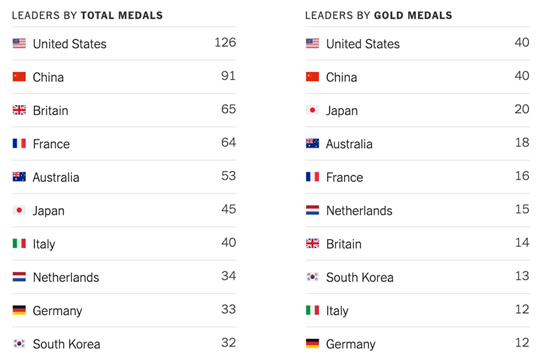Click South Korea name in total medals list
Screen dimensions: 540x360
[66, 344]
